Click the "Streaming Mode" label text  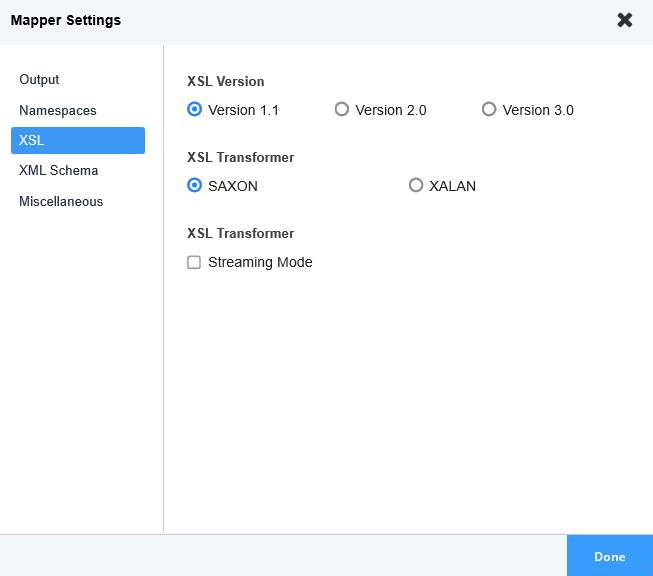point(260,262)
